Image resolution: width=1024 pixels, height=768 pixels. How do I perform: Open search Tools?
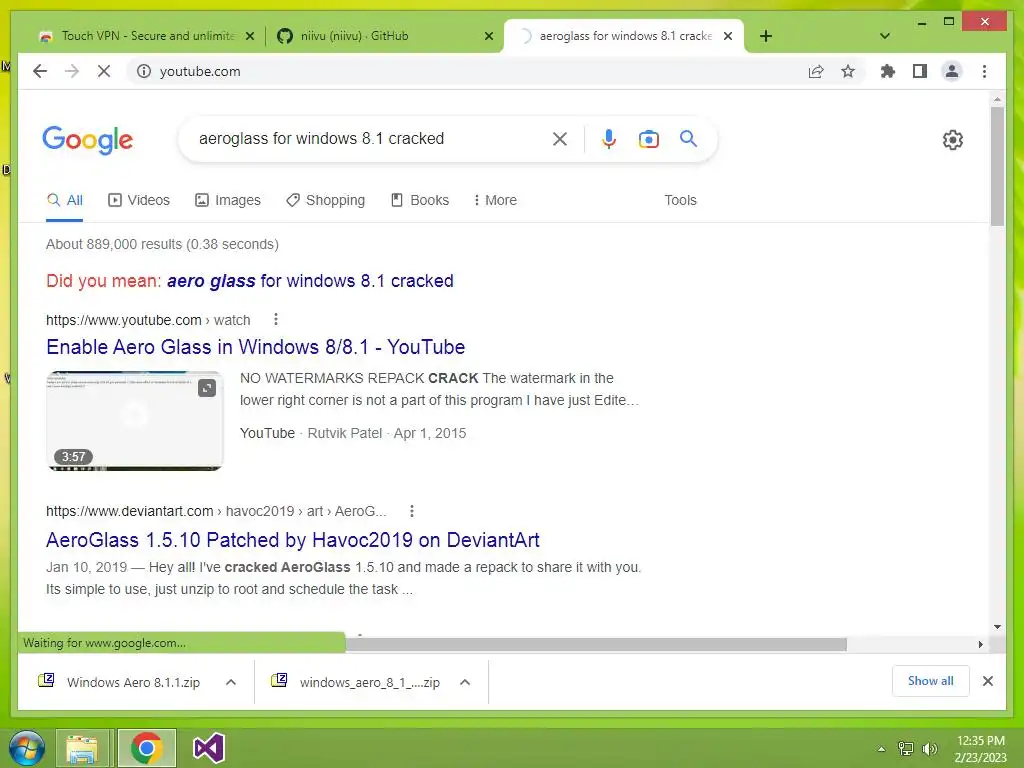click(680, 200)
